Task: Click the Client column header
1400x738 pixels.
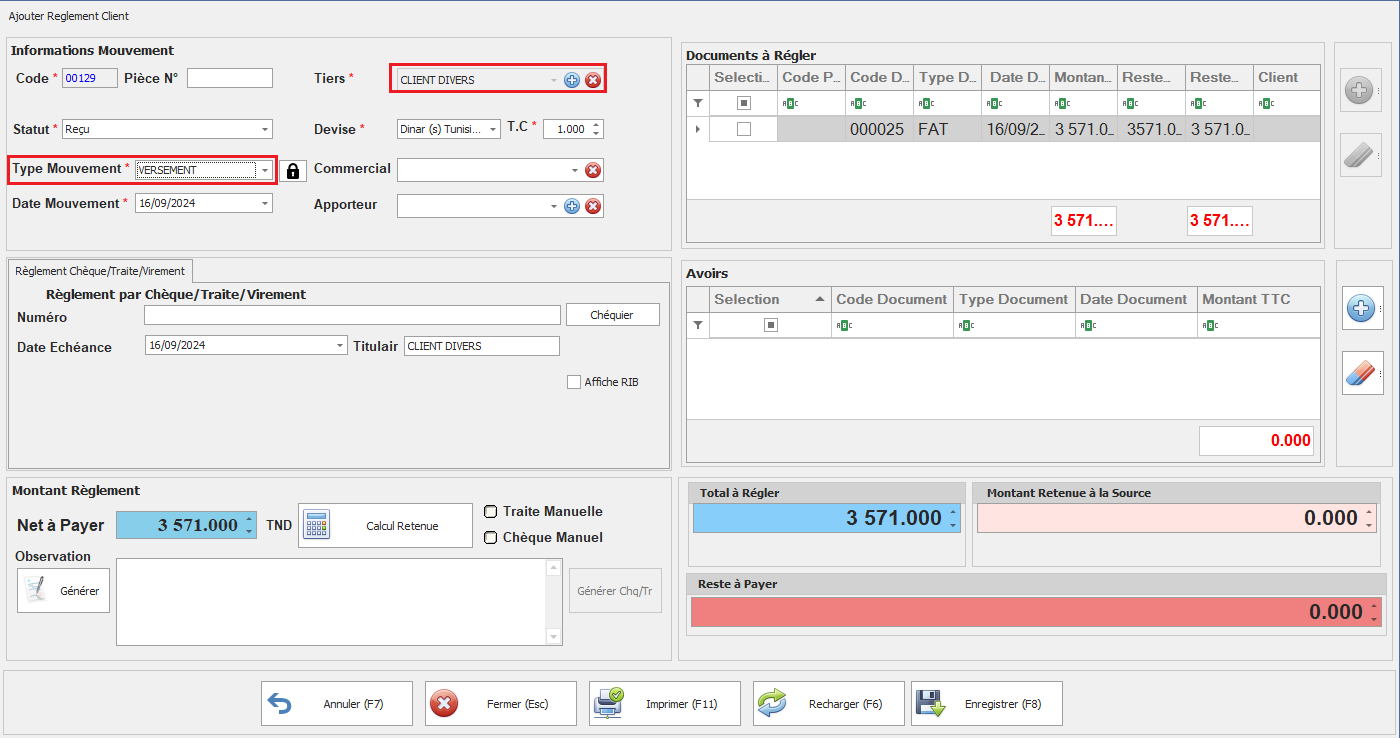Action: click(1287, 77)
